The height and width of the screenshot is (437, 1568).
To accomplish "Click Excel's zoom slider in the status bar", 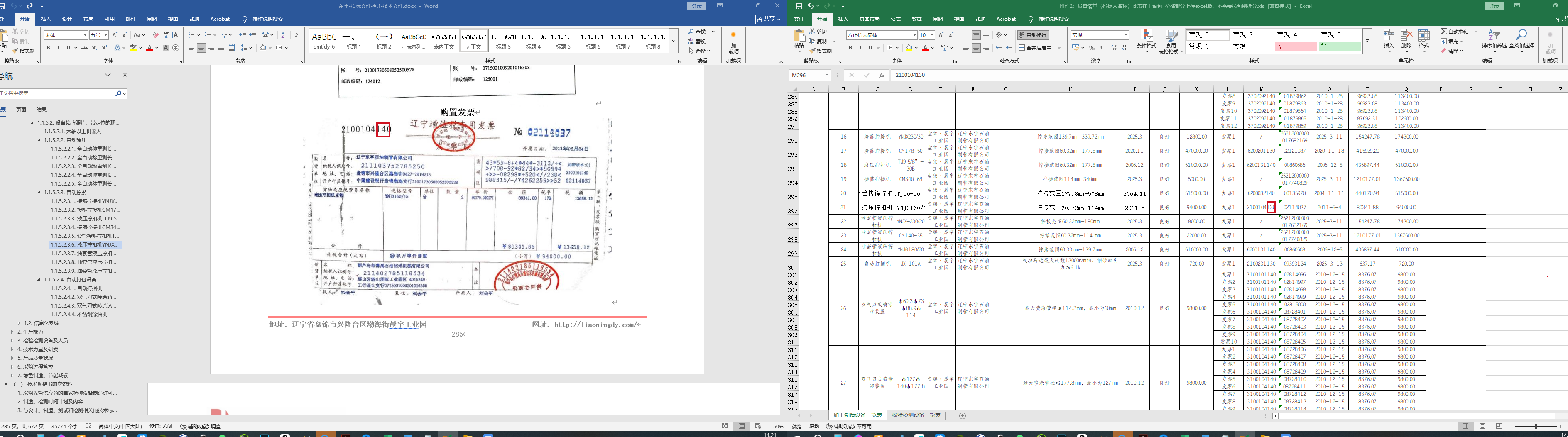I will [1536, 426].
